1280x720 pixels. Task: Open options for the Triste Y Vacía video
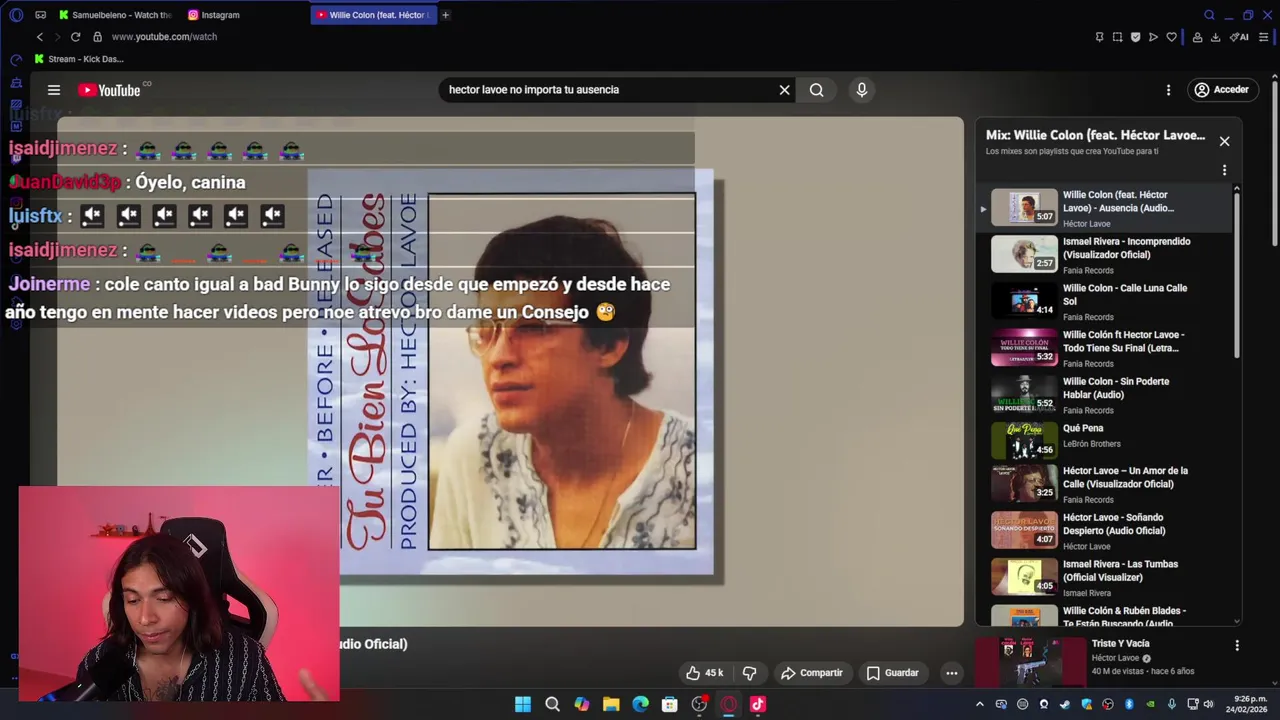coord(1237,646)
